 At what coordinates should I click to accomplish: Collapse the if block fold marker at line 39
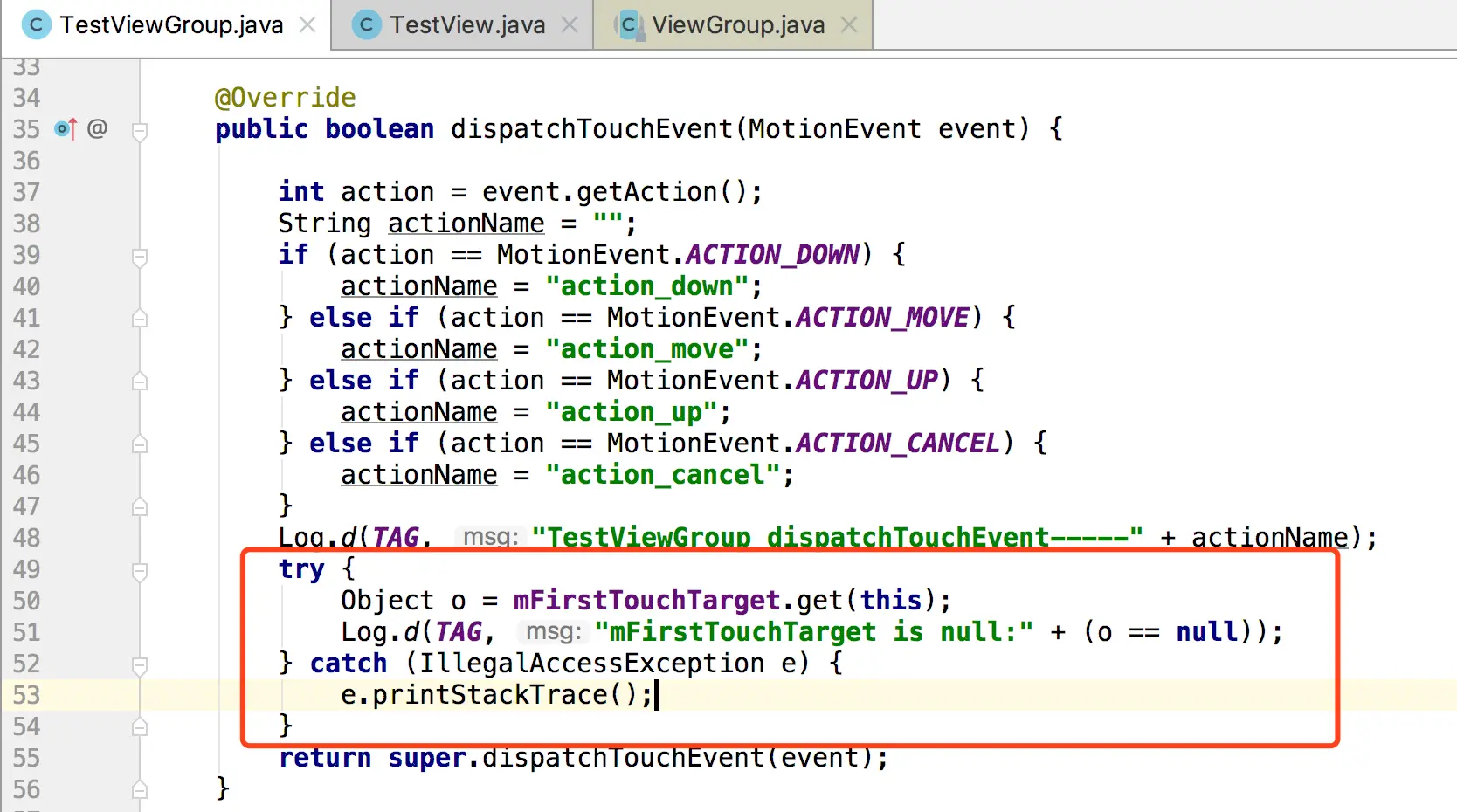139,257
